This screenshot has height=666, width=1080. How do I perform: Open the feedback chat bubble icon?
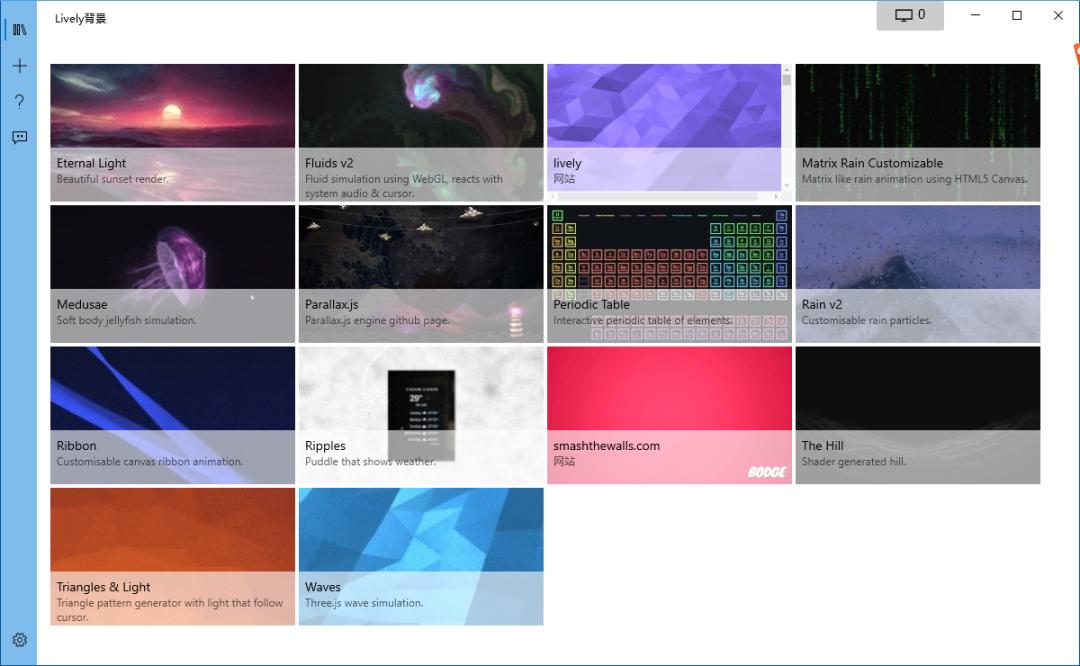tap(19, 137)
